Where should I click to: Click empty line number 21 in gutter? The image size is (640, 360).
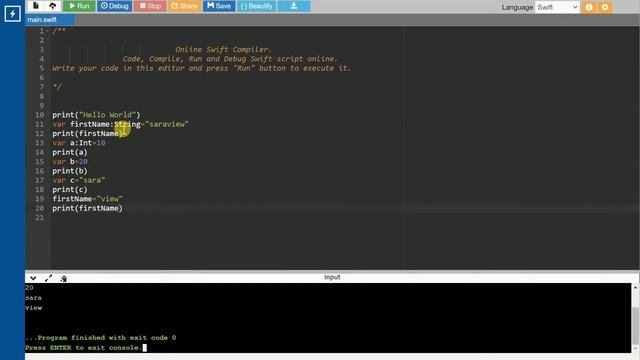tap(39, 218)
